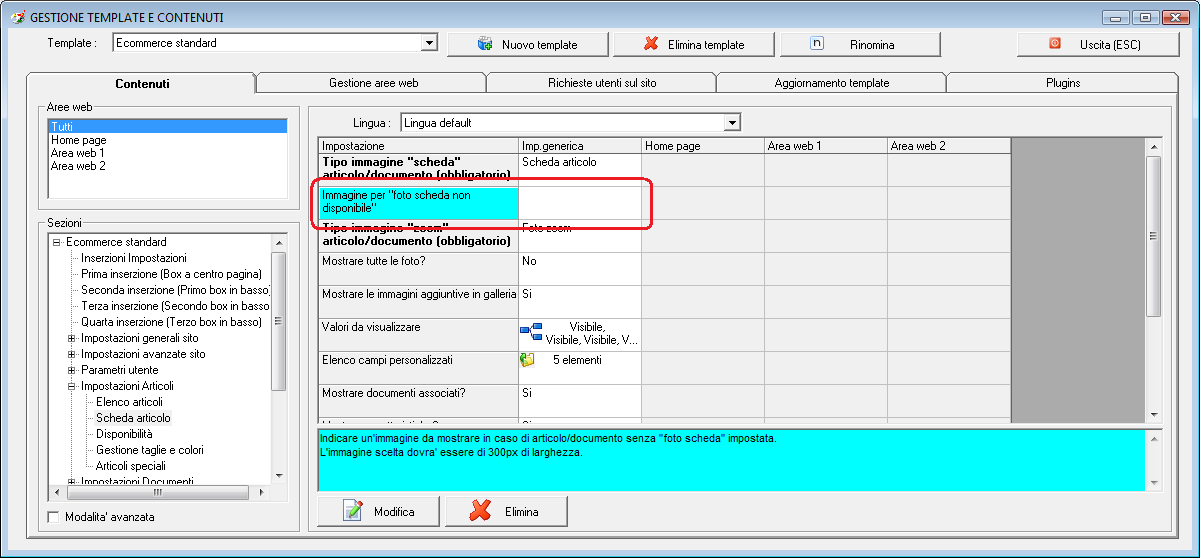Click the tree icon in Valori da visualizzare
The image size is (1200, 558).
click(x=530, y=331)
